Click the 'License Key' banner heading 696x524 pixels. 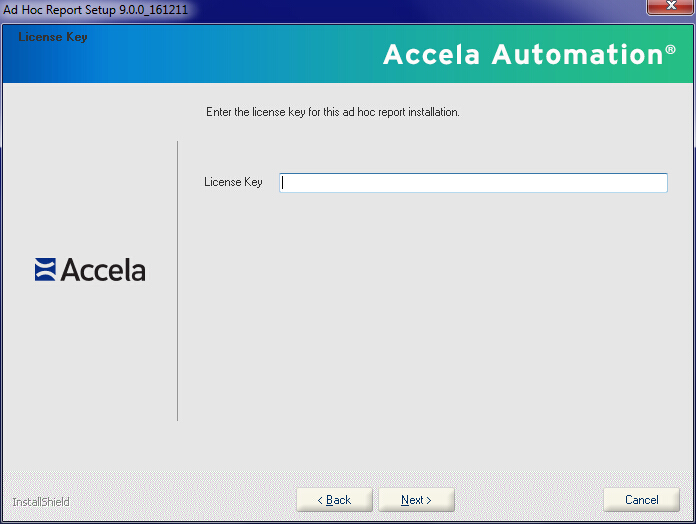53,37
